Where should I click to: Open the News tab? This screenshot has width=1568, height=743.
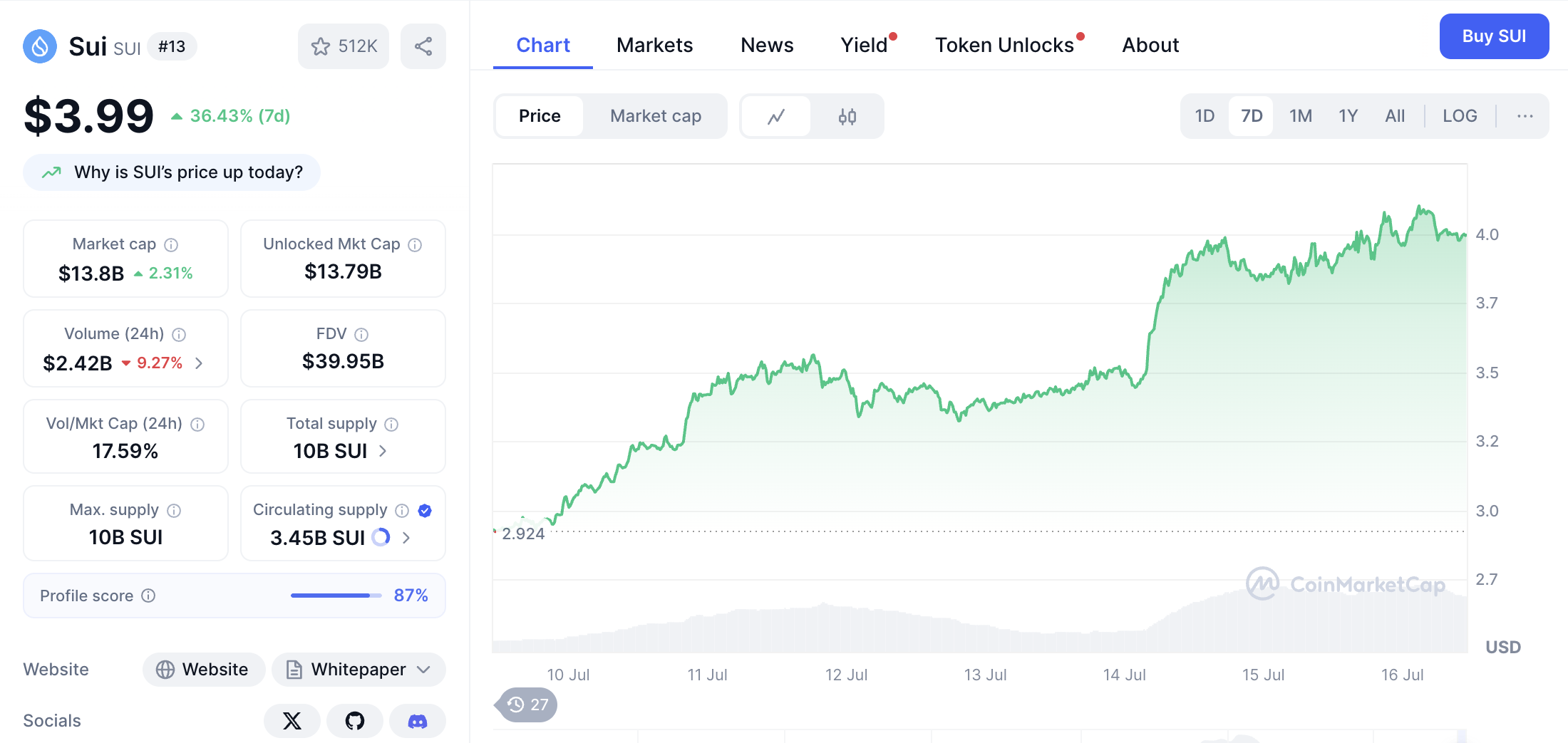click(x=767, y=45)
